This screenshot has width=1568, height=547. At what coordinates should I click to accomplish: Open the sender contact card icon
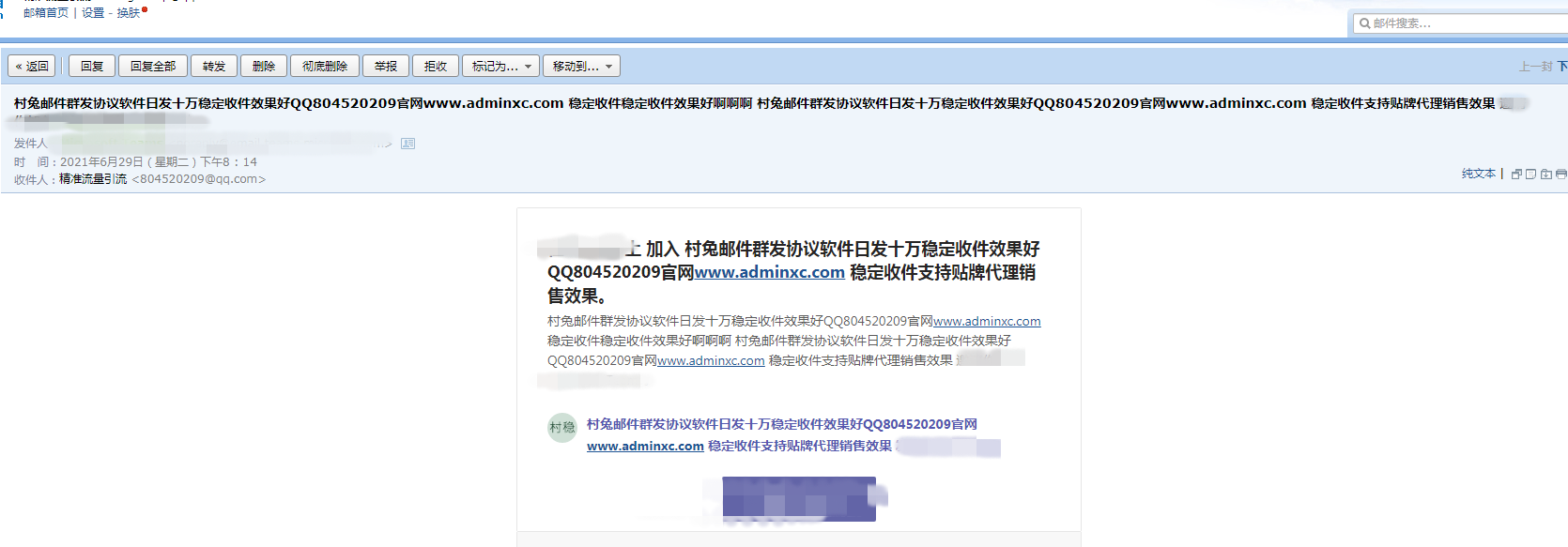click(x=407, y=144)
